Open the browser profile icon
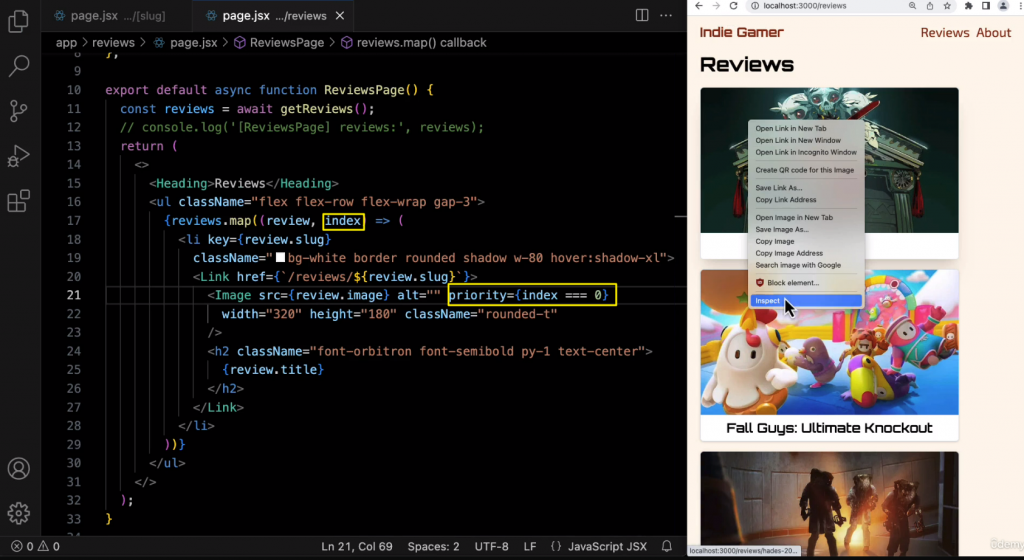Viewport: 1024px width, 560px height. [x=1003, y=6]
